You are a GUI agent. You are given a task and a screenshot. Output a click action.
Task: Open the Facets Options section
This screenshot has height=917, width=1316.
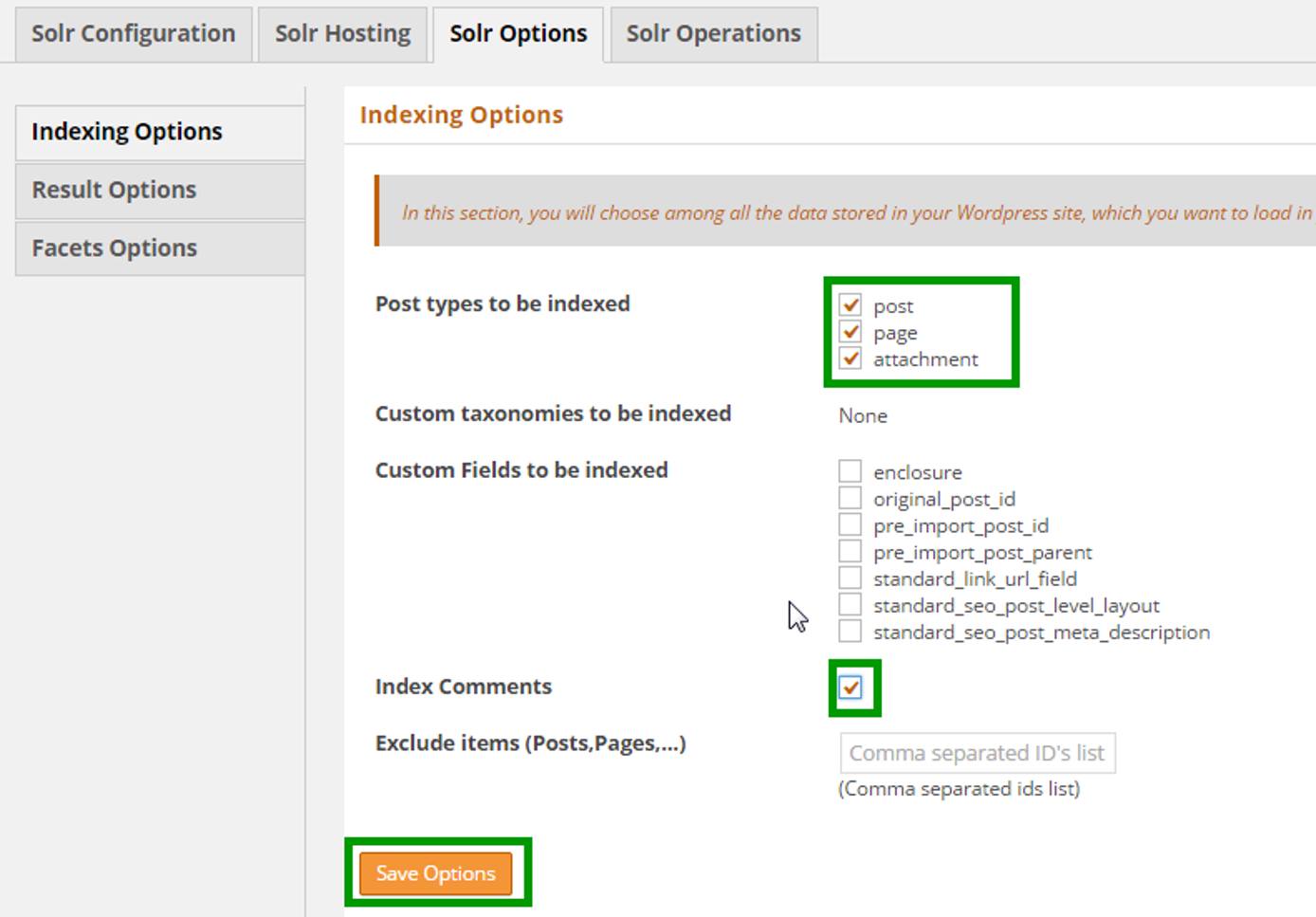tap(113, 248)
